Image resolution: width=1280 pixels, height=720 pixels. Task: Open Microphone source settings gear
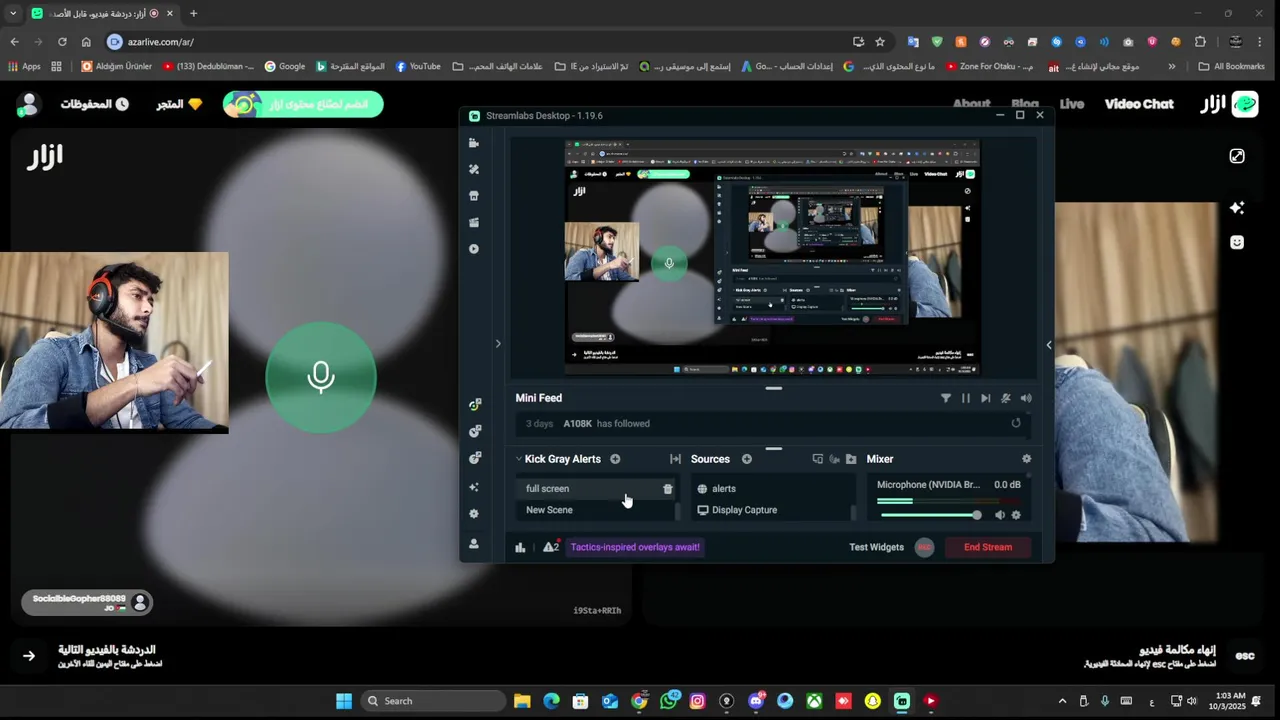pyautogui.click(x=1016, y=515)
